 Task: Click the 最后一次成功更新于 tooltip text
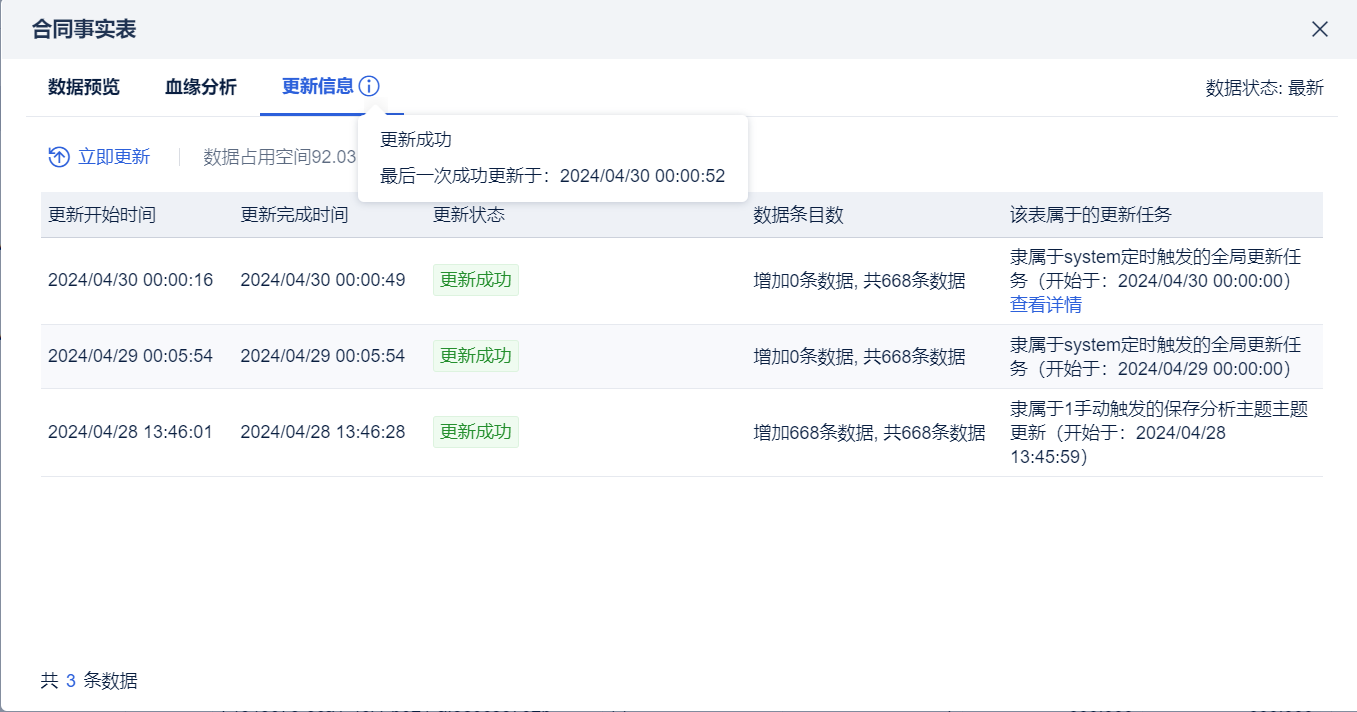tap(552, 176)
